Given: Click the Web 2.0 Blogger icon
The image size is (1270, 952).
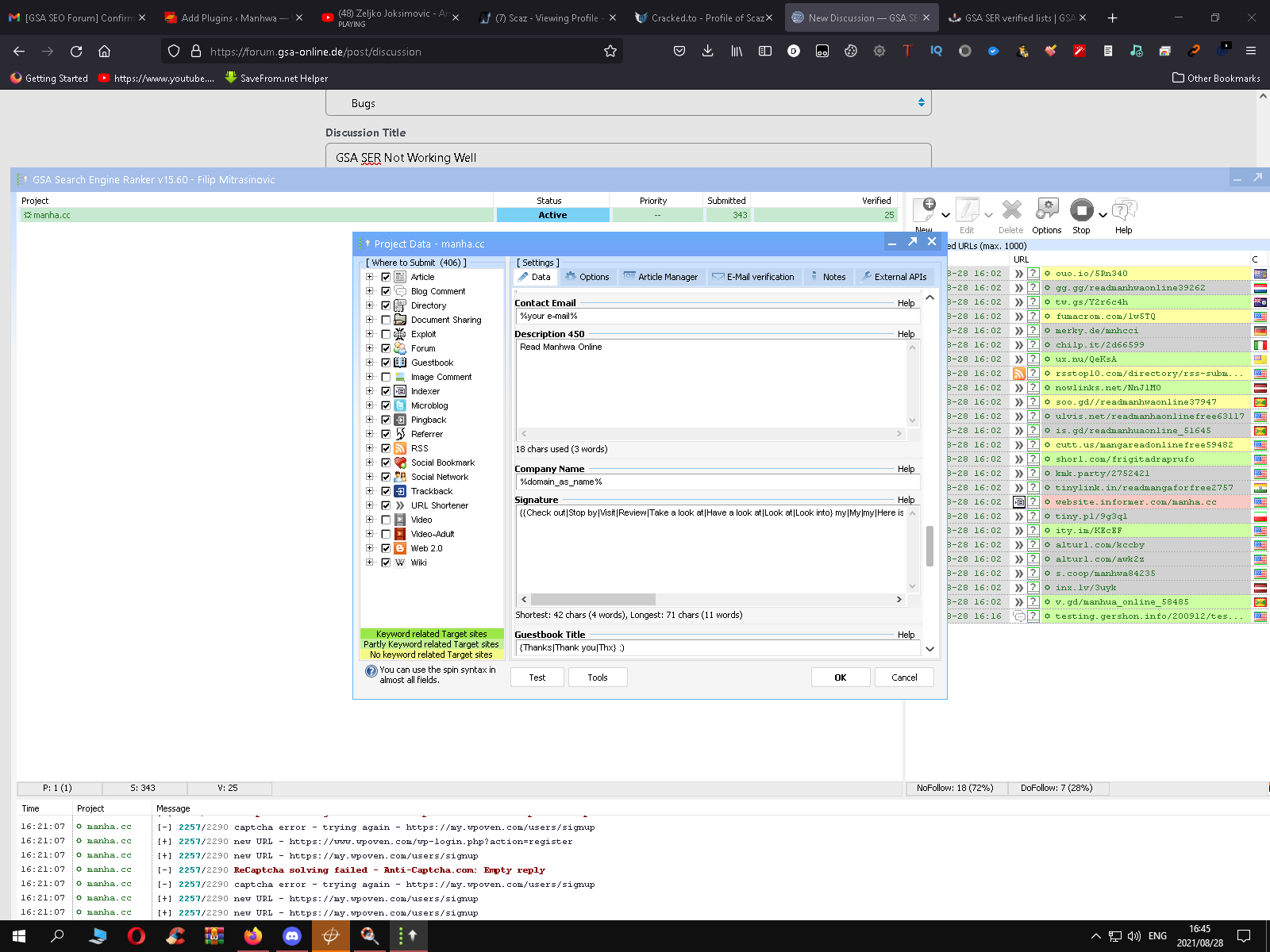Looking at the screenshot, I should point(401,548).
